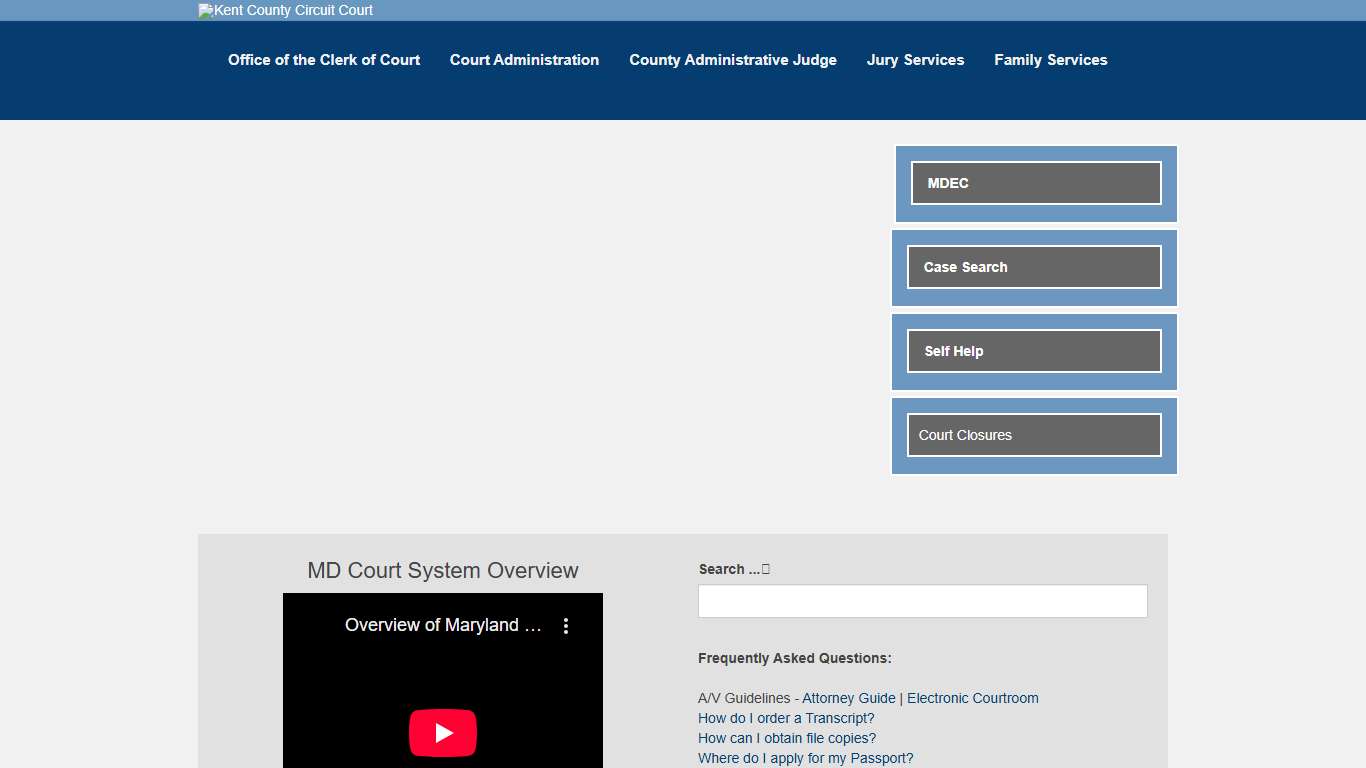Click the Kent County Circuit Court logo

pyautogui.click(x=284, y=10)
